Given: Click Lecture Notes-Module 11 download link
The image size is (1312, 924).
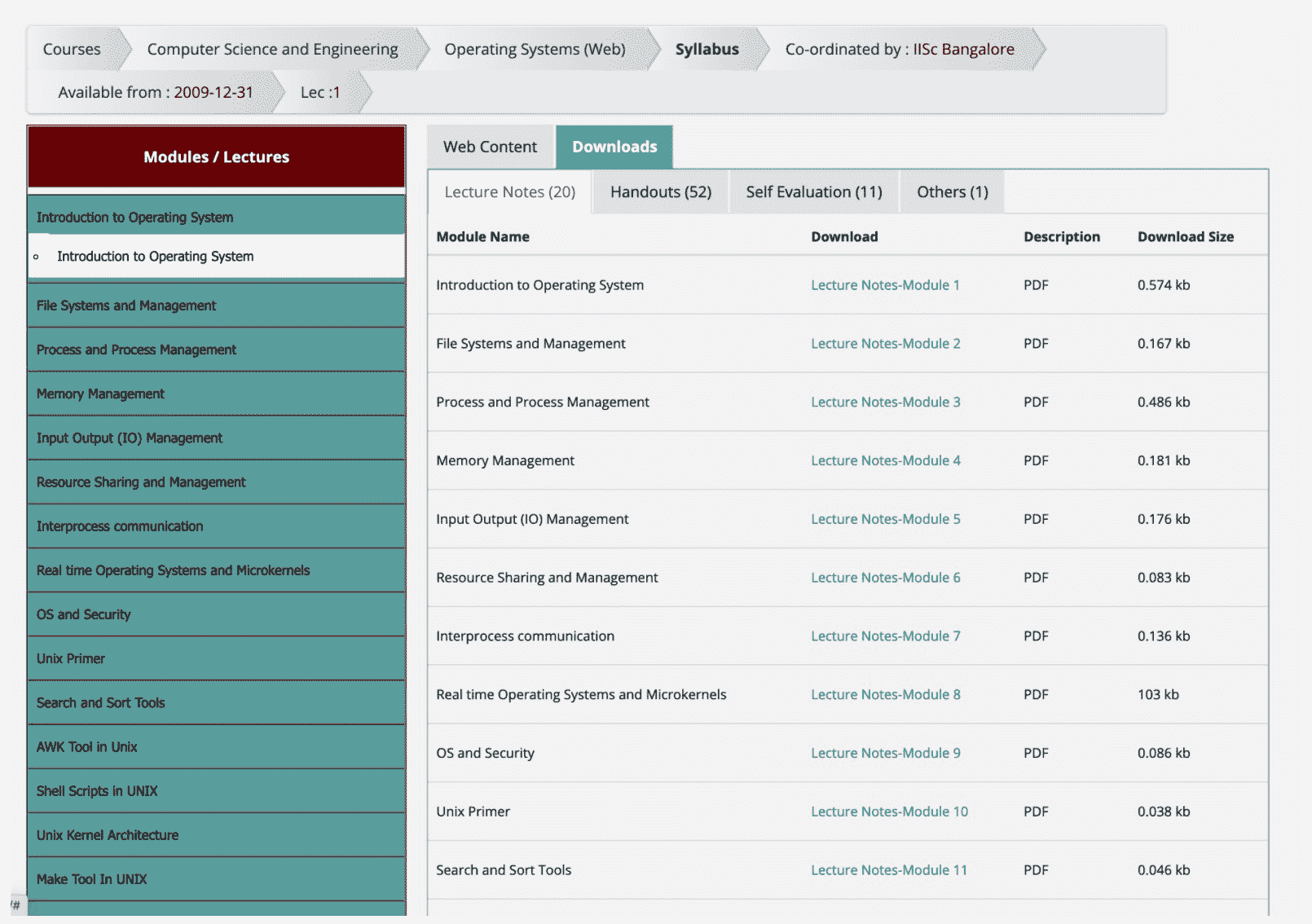Looking at the screenshot, I should click(888, 870).
